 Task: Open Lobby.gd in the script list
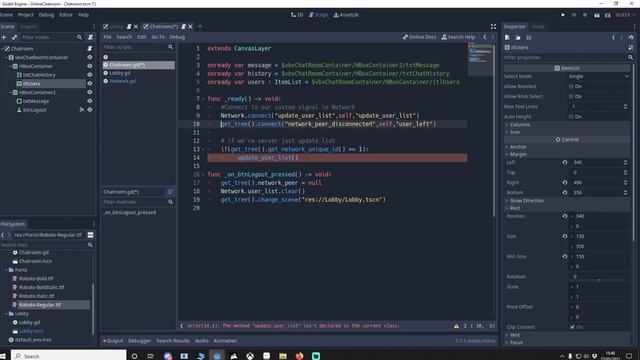(120, 73)
